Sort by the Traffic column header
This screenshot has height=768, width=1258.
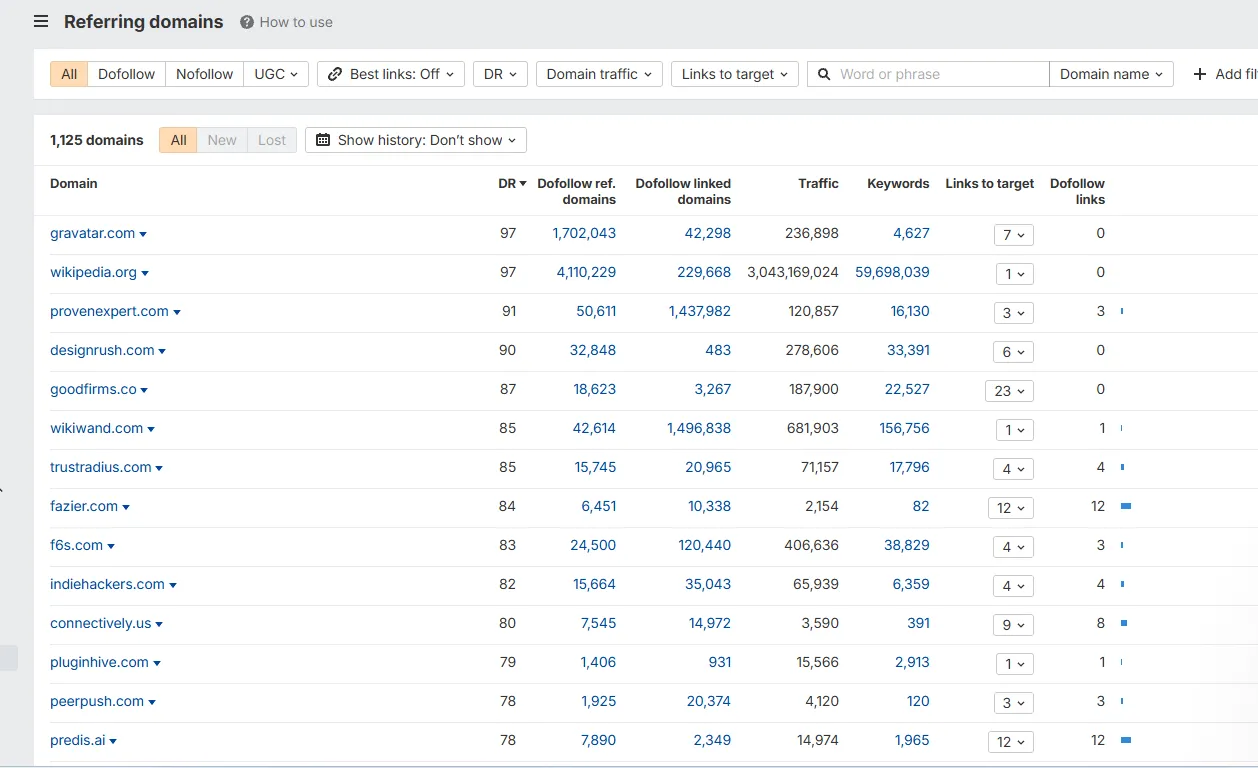point(818,184)
